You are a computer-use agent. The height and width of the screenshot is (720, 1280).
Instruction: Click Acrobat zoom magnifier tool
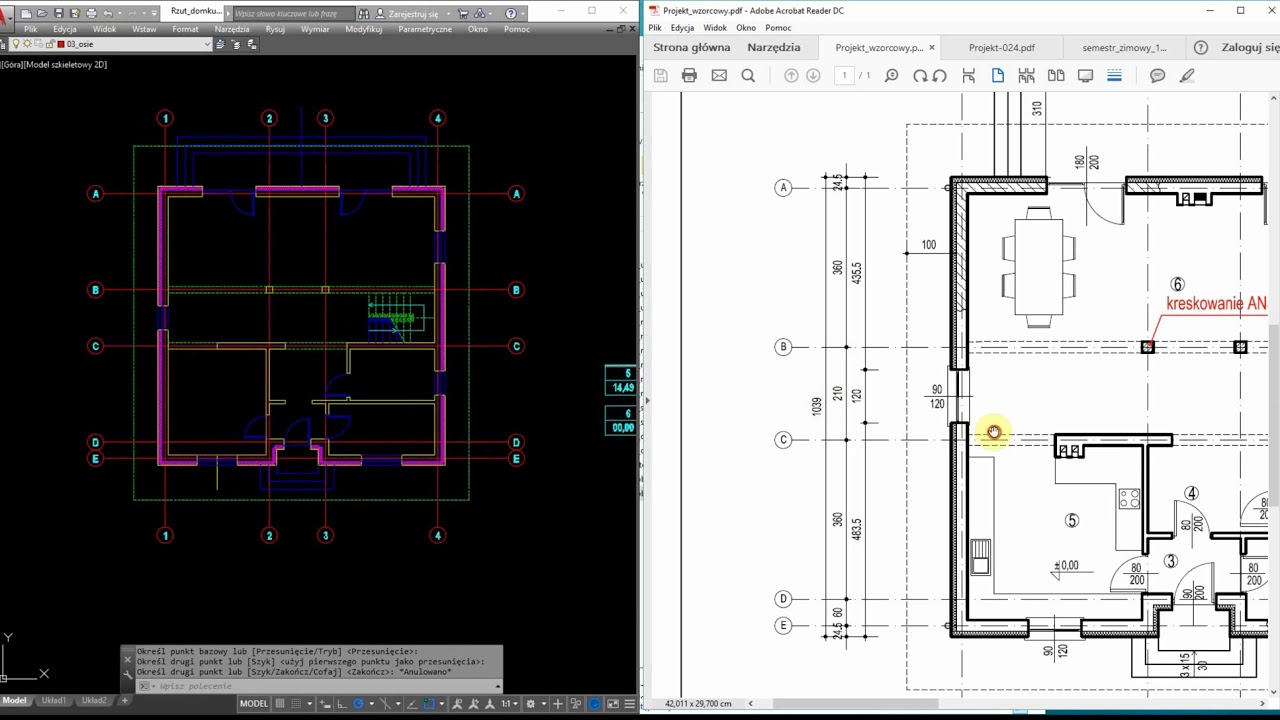(892, 76)
